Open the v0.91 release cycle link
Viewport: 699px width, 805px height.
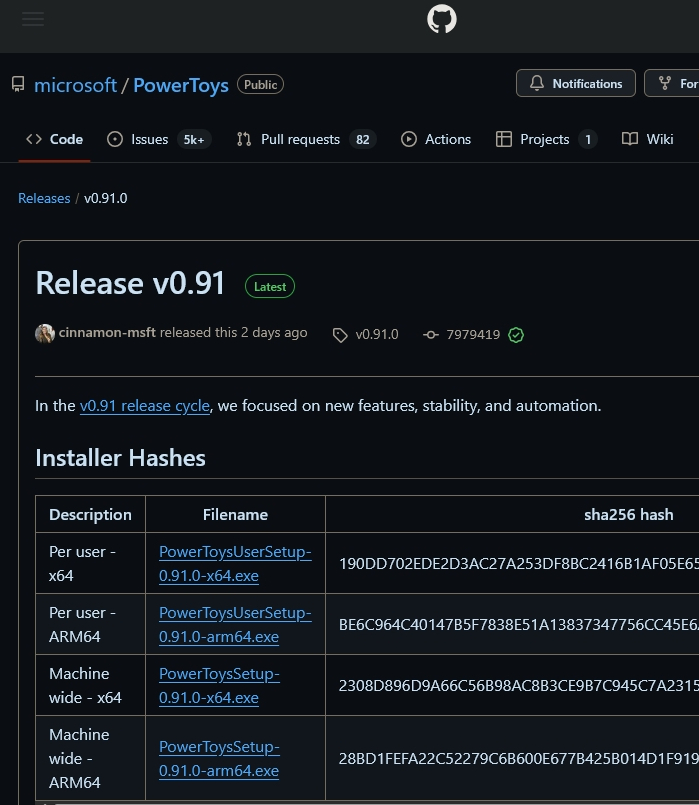[145, 406]
